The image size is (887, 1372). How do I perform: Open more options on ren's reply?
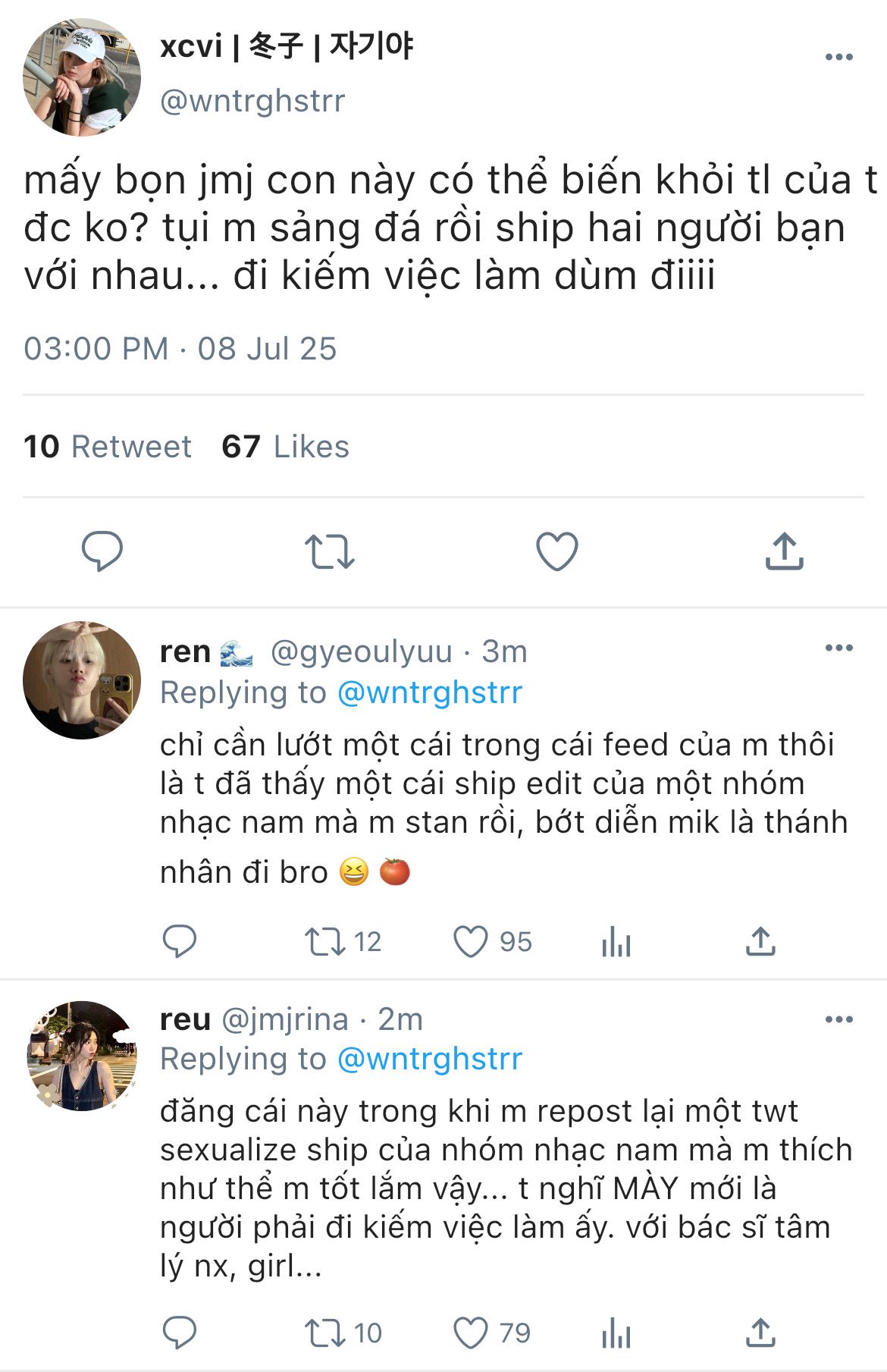[x=838, y=648]
